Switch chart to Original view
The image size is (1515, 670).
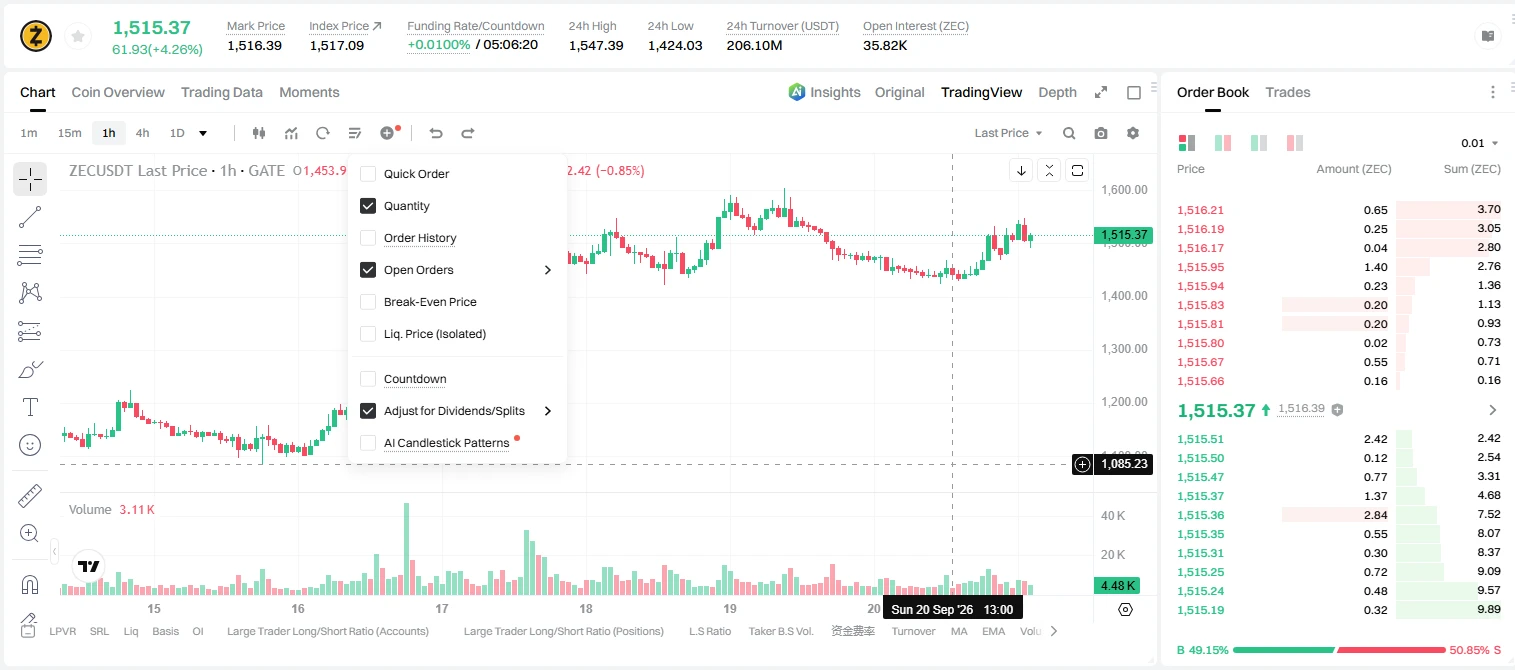tap(899, 92)
